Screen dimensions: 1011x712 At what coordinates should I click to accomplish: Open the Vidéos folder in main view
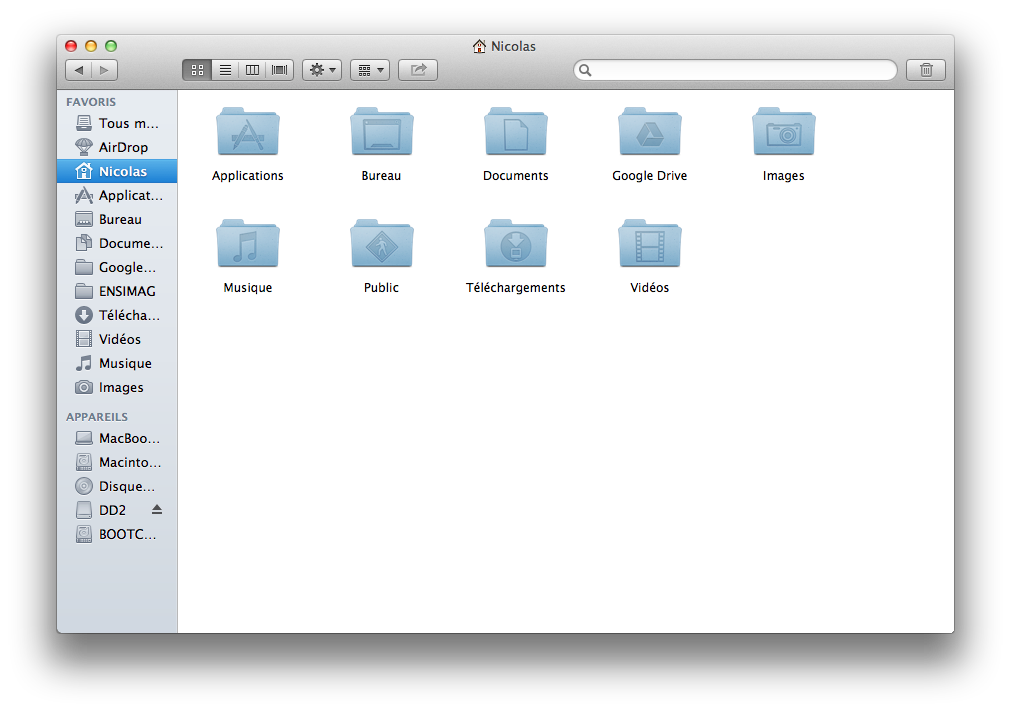tap(649, 245)
